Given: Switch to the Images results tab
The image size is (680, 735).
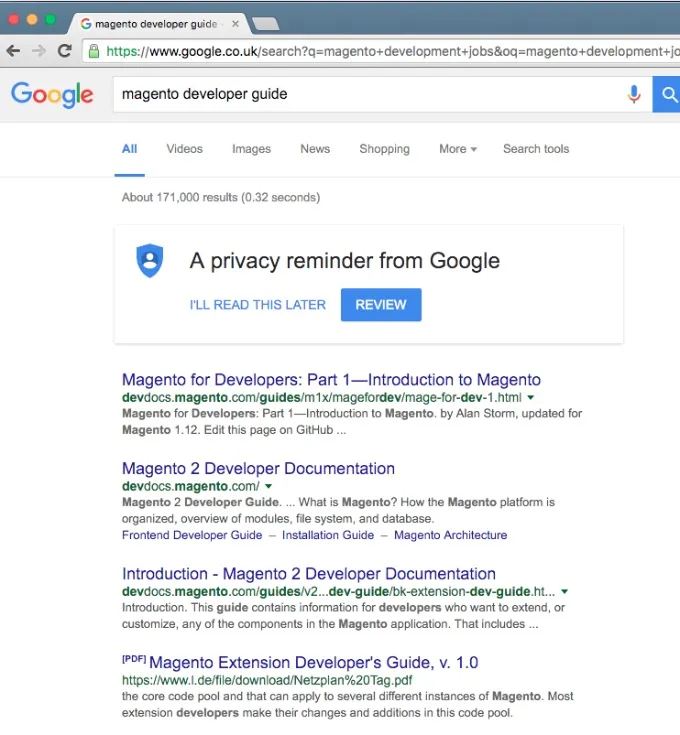Looking at the screenshot, I should pyautogui.click(x=251, y=149).
